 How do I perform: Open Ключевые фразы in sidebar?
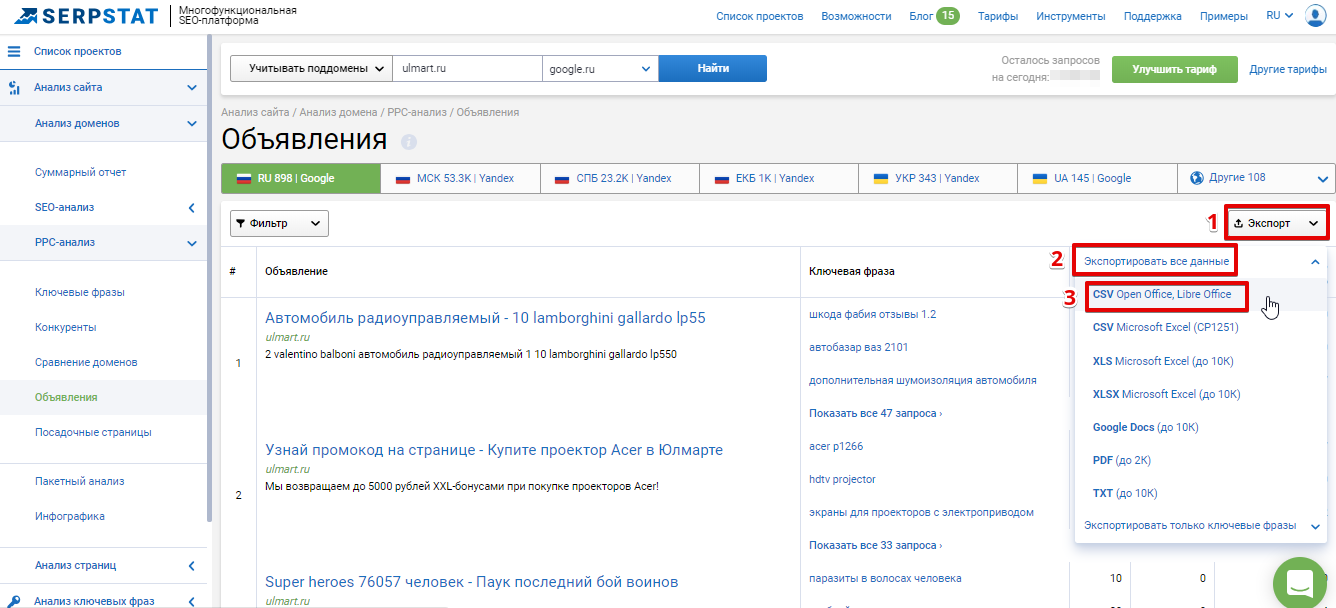[80, 293]
